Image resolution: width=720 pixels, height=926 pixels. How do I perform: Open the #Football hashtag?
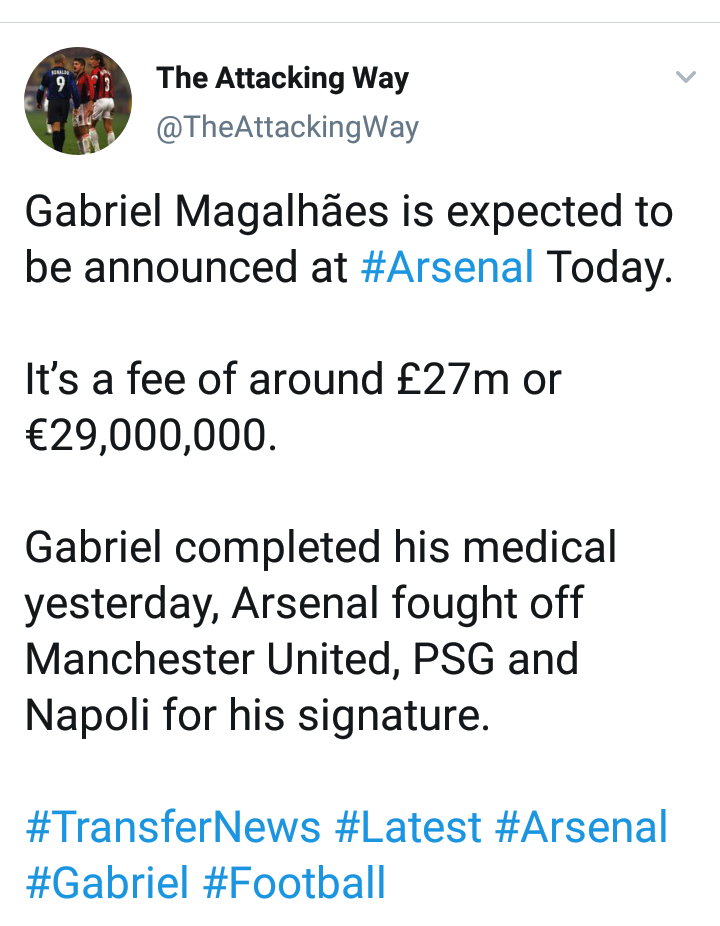point(294,883)
